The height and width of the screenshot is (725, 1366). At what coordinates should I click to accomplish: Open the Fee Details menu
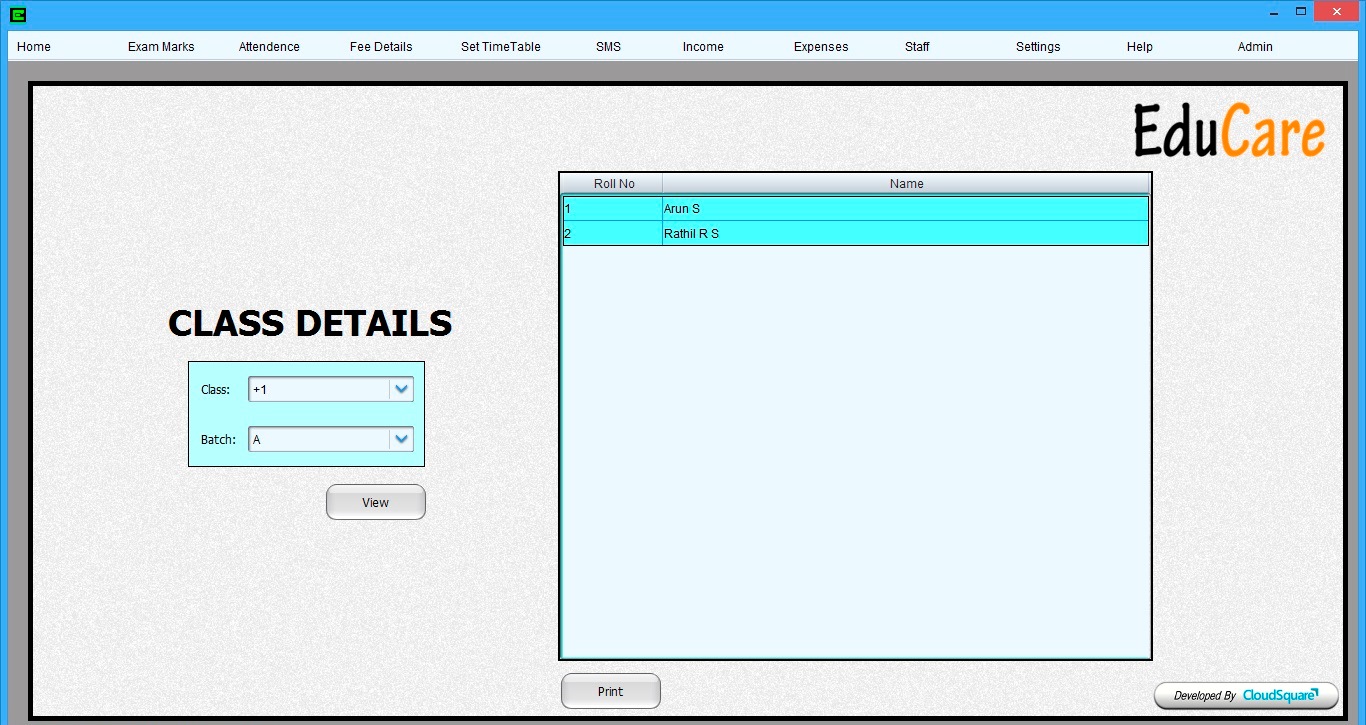(381, 47)
